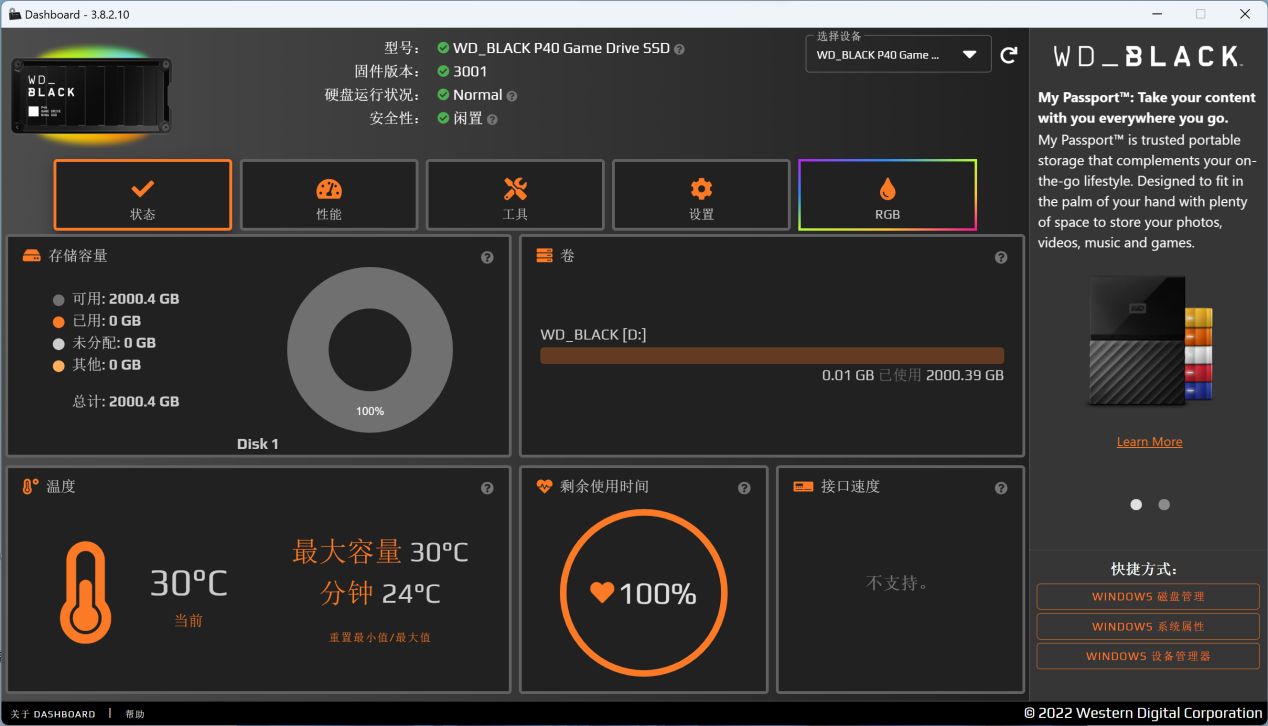
Task: Click the Learn More link
Action: tap(1149, 442)
